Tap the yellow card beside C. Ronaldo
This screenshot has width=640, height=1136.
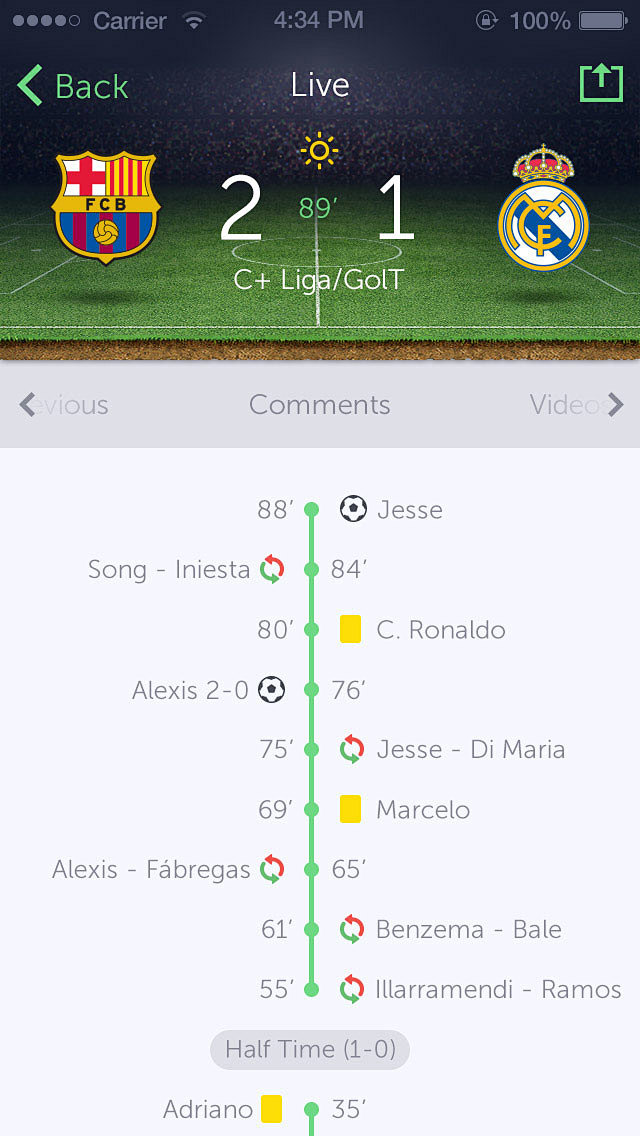click(x=350, y=629)
